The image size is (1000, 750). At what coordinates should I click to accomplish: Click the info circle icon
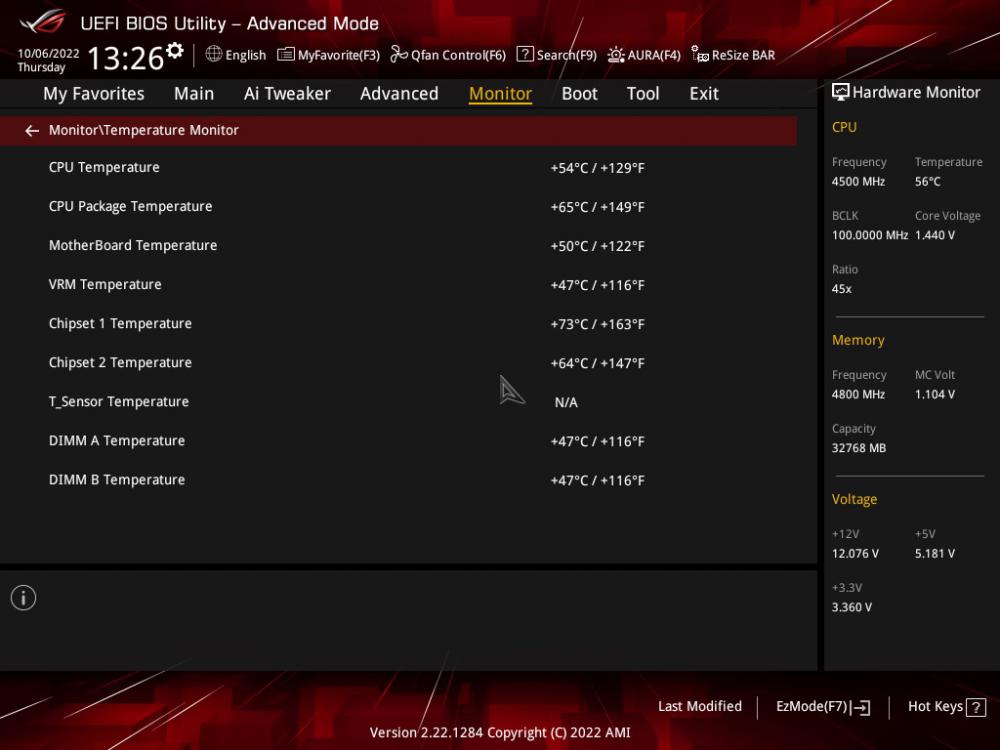(x=24, y=598)
